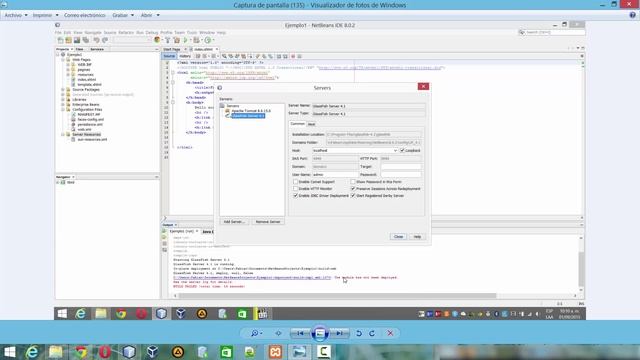Click the Target field in Servers dialog
Image resolution: width=640 pixels, height=360 pixels.
click(x=401, y=167)
